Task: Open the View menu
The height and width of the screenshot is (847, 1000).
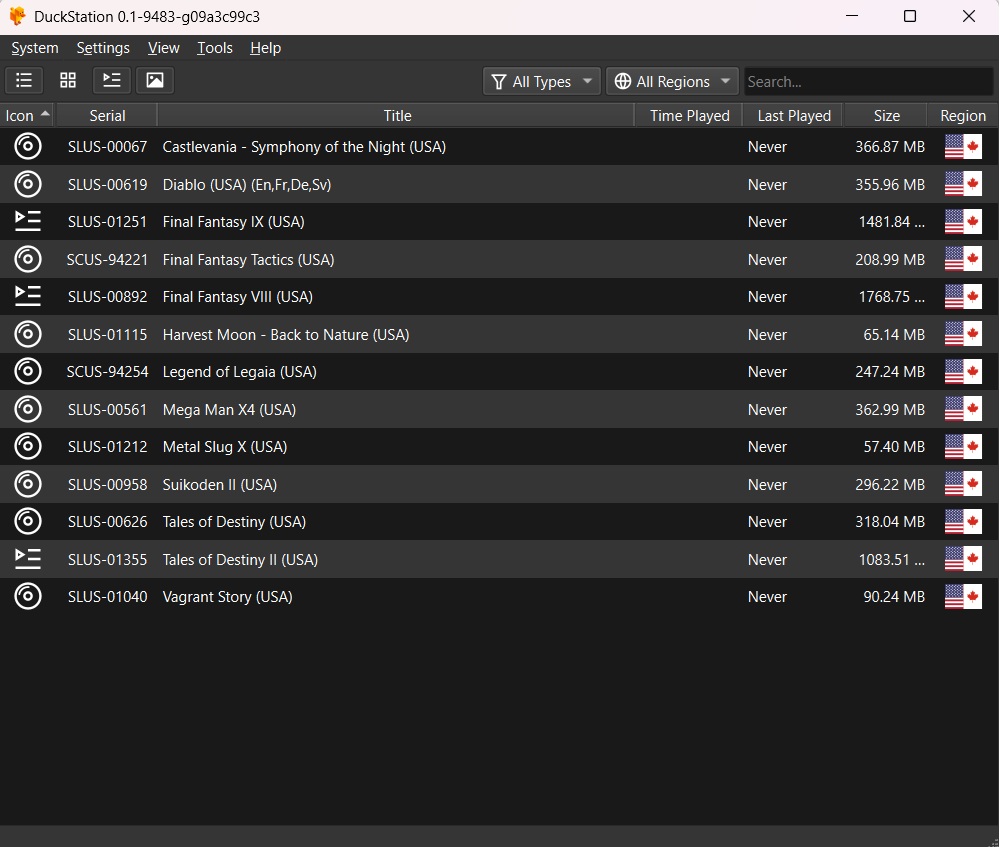Action: (x=163, y=48)
